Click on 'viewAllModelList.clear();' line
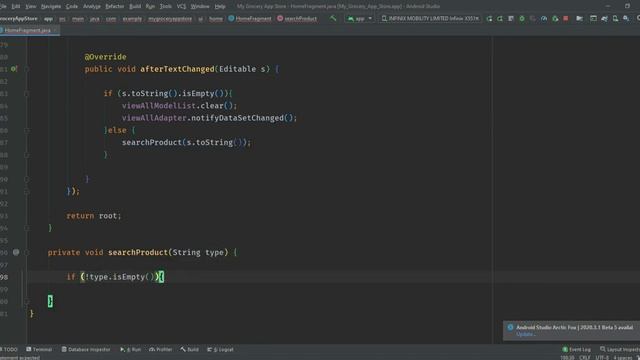 179,106
